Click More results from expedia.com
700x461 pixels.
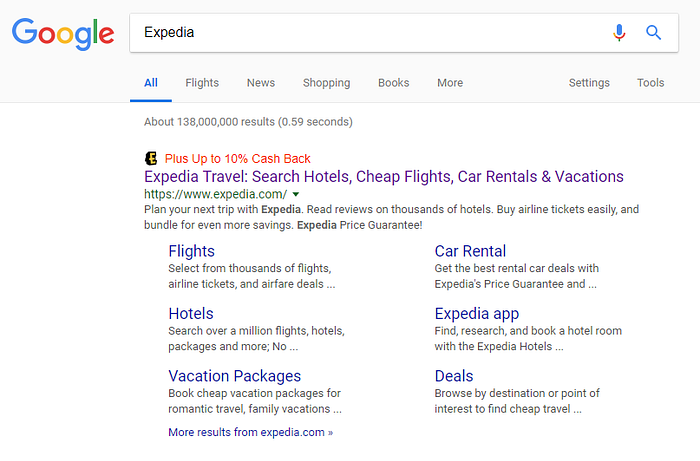click(x=251, y=432)
